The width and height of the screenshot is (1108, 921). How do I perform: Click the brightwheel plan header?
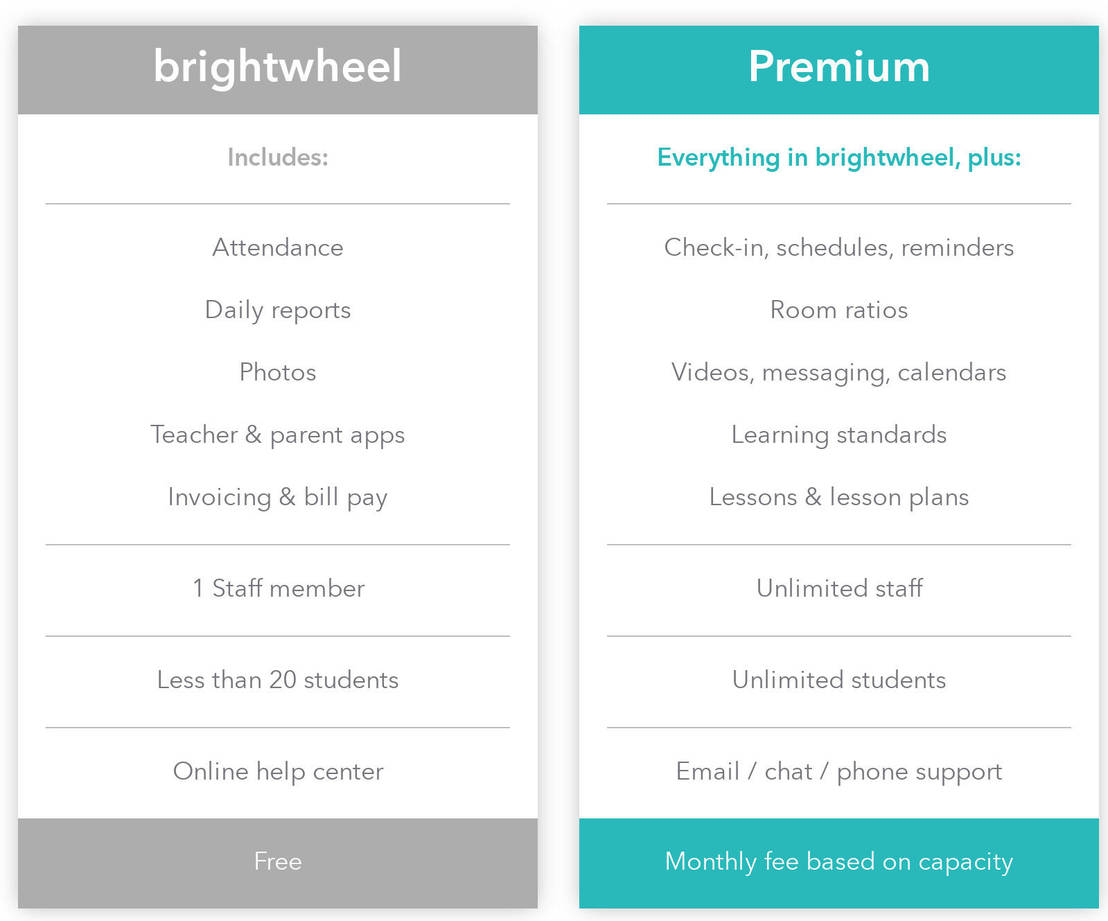pyautogui.click(x=277, y=68)
